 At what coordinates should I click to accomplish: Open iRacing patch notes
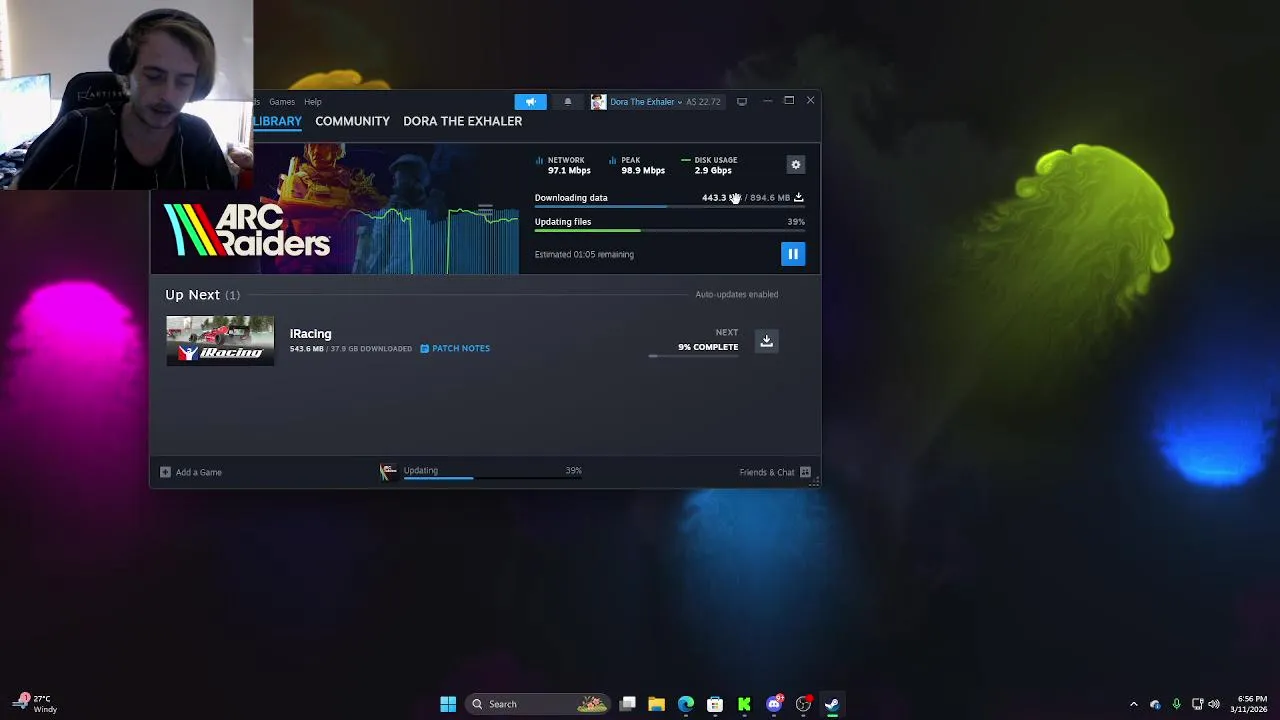(455, 348)
